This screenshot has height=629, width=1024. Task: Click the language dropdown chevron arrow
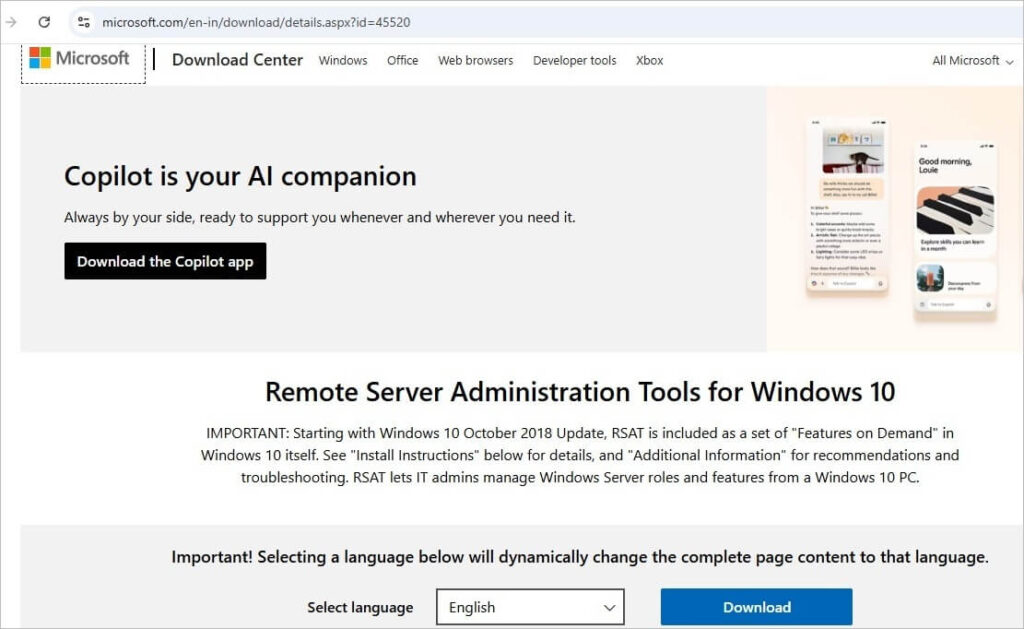(607, 607)
